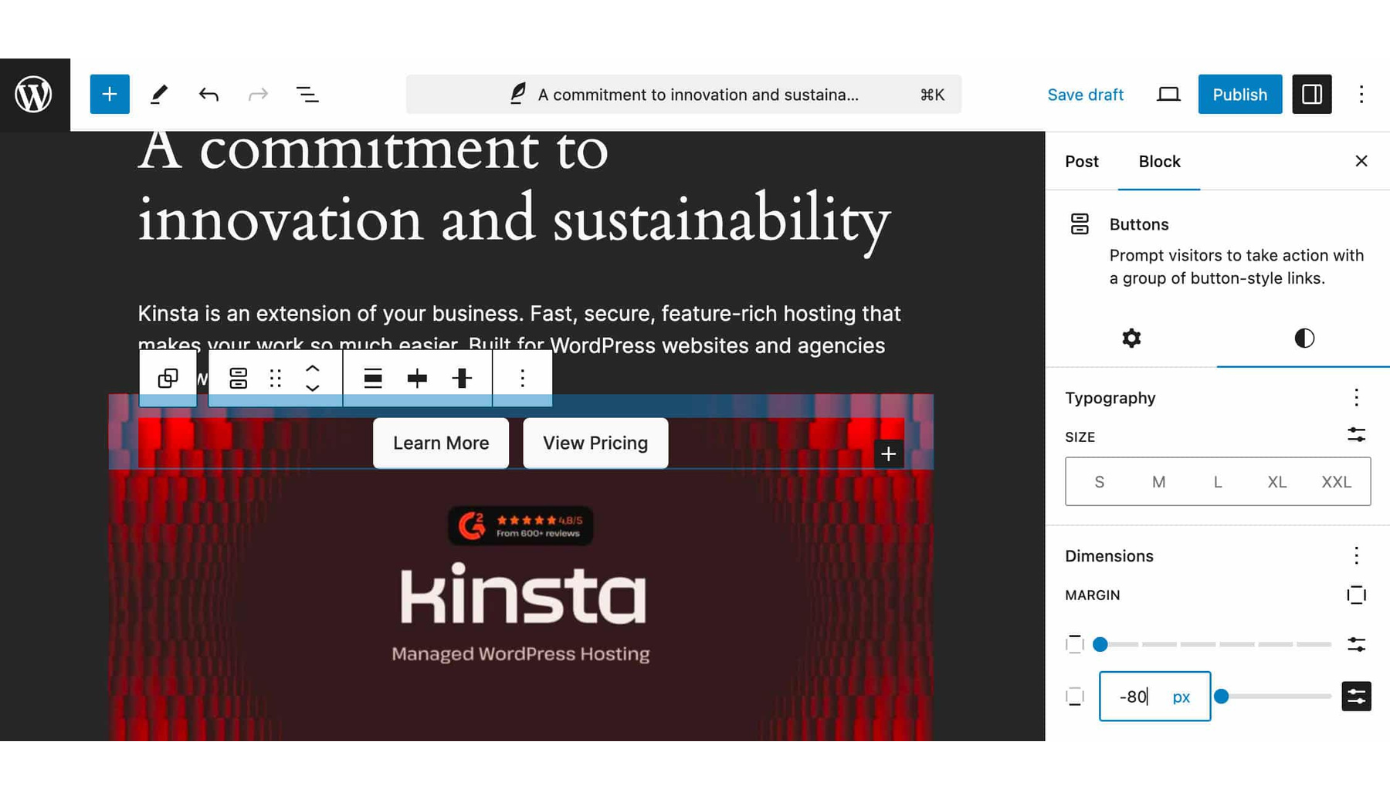The height and width of the screenshot is (800, 1390).
Task: Select the Tools pencil icon
Action: point(159,95)
